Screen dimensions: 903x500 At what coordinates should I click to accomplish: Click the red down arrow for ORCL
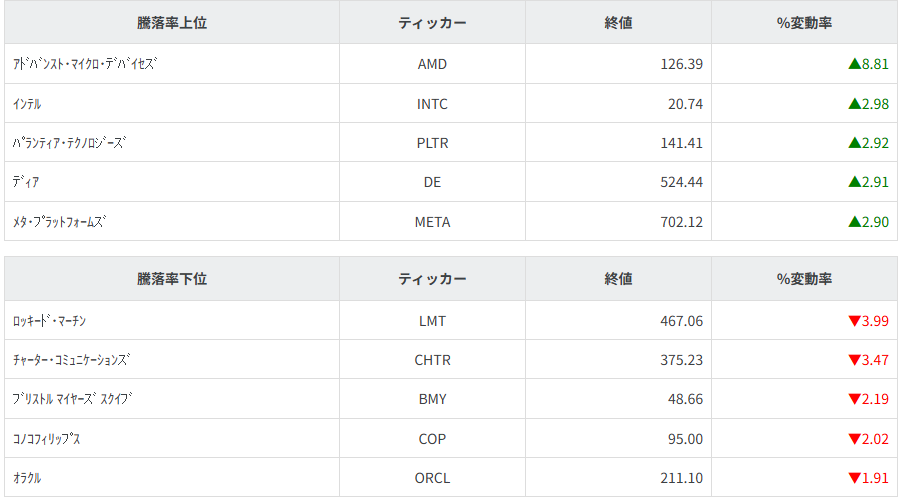click(854, 478)
